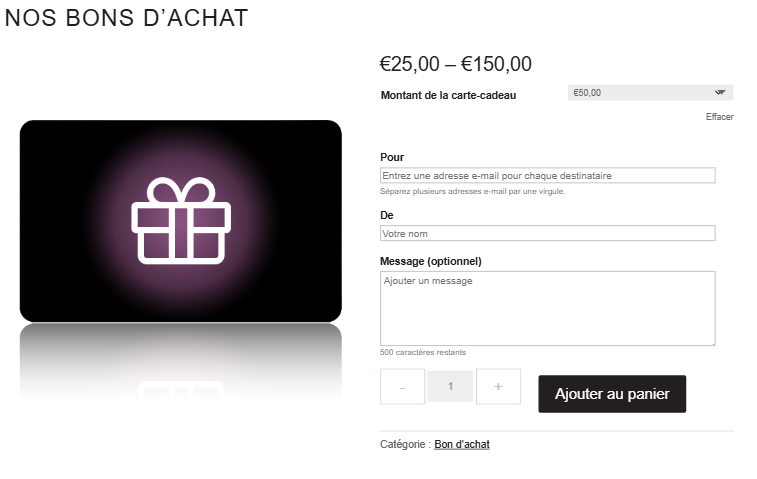Click the Ajouter un message text area
This screenshot has width=757, height=479.
coord(547,308)
